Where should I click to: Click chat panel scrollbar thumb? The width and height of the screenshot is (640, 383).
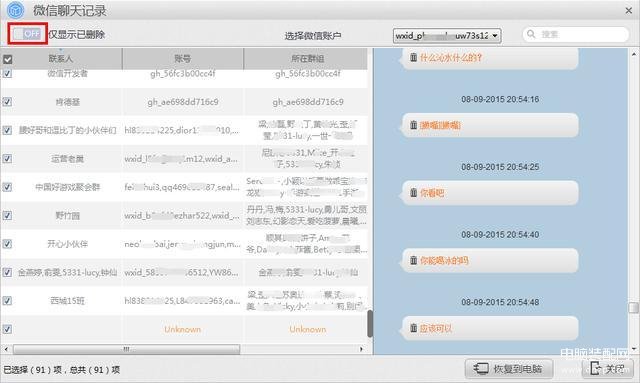click(633, 307)
